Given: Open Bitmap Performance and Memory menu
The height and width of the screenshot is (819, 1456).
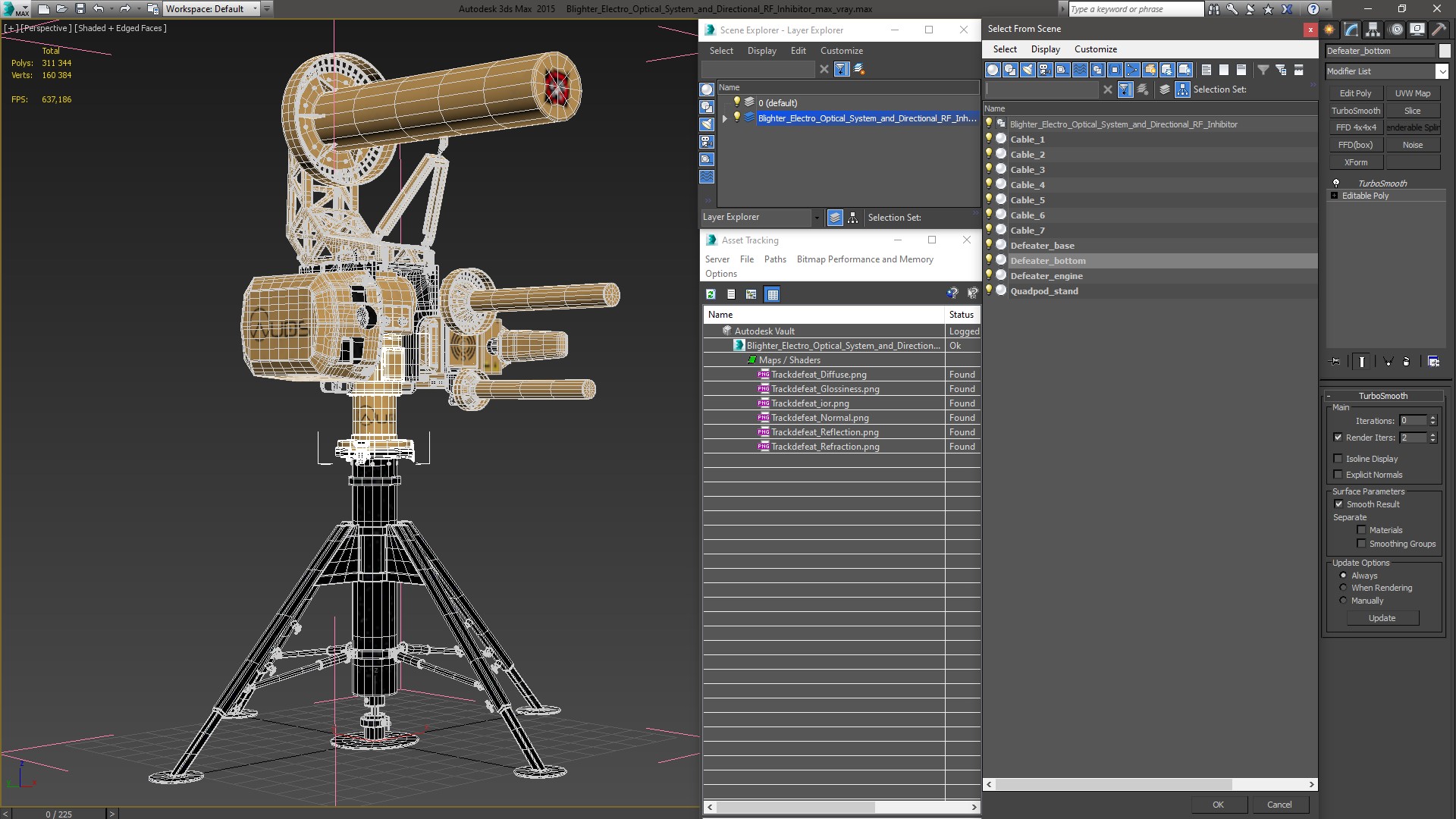Looking at the screenshot, I should (x=864, y=259).
